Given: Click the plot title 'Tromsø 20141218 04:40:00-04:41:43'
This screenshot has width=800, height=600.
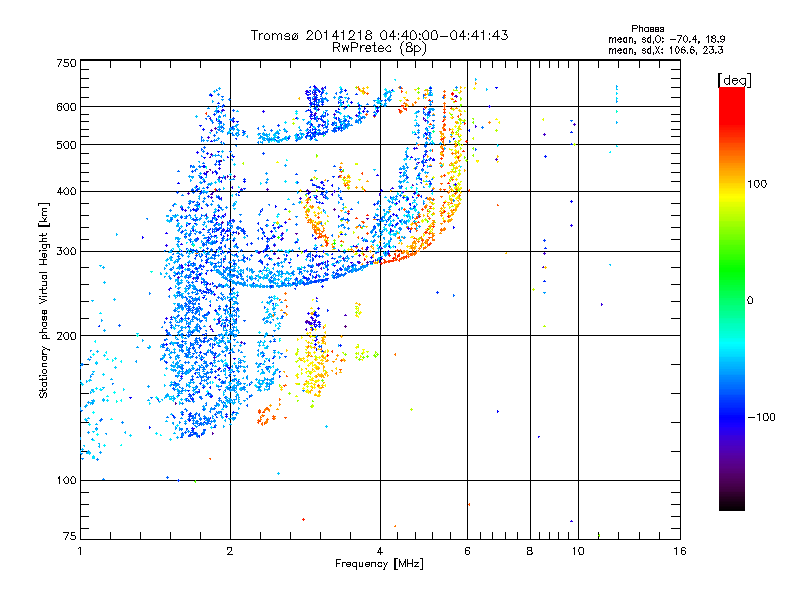Looking at the screenshot, I should pyautogui.click(x=379, y=35).
